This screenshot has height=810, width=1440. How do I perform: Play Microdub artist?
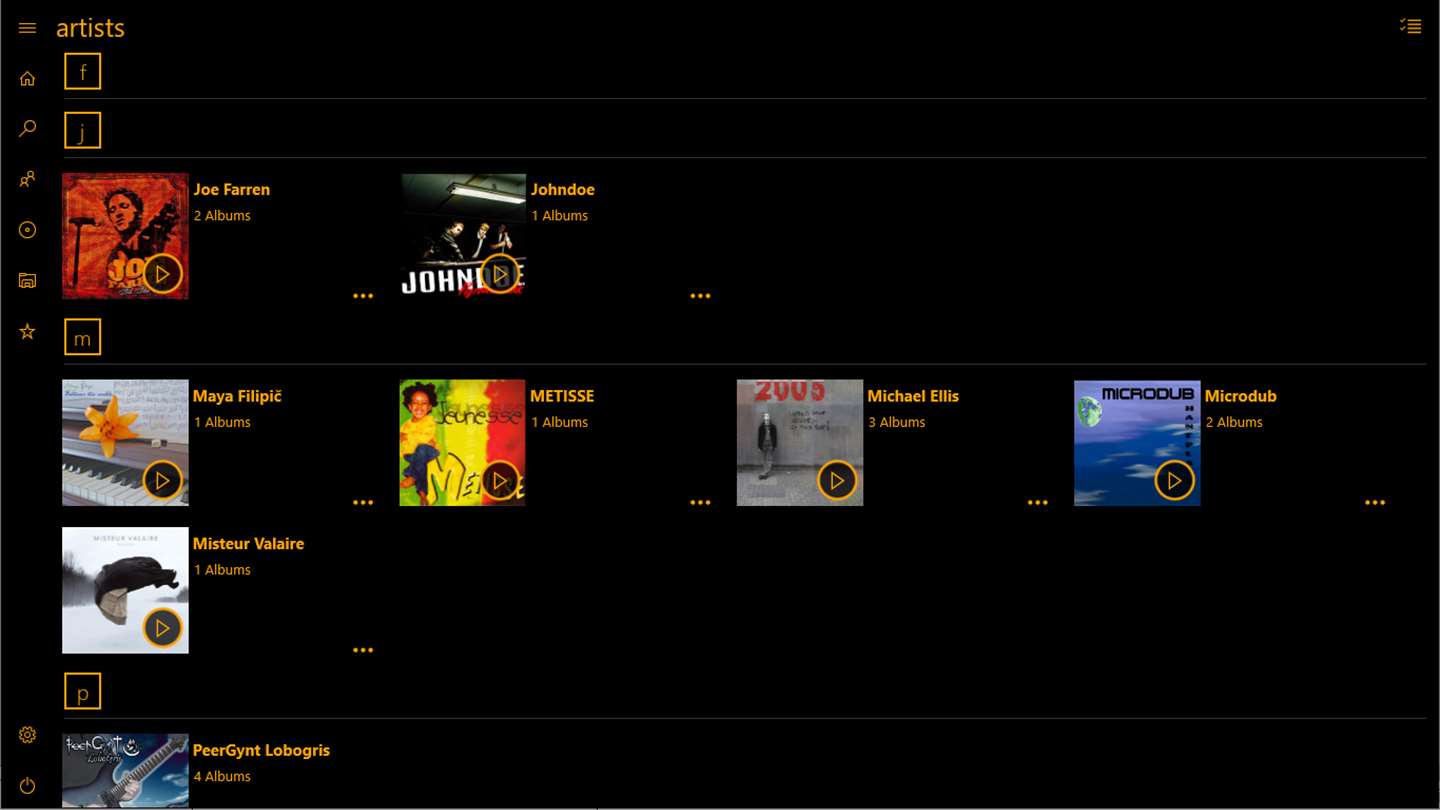[1174, 481]
